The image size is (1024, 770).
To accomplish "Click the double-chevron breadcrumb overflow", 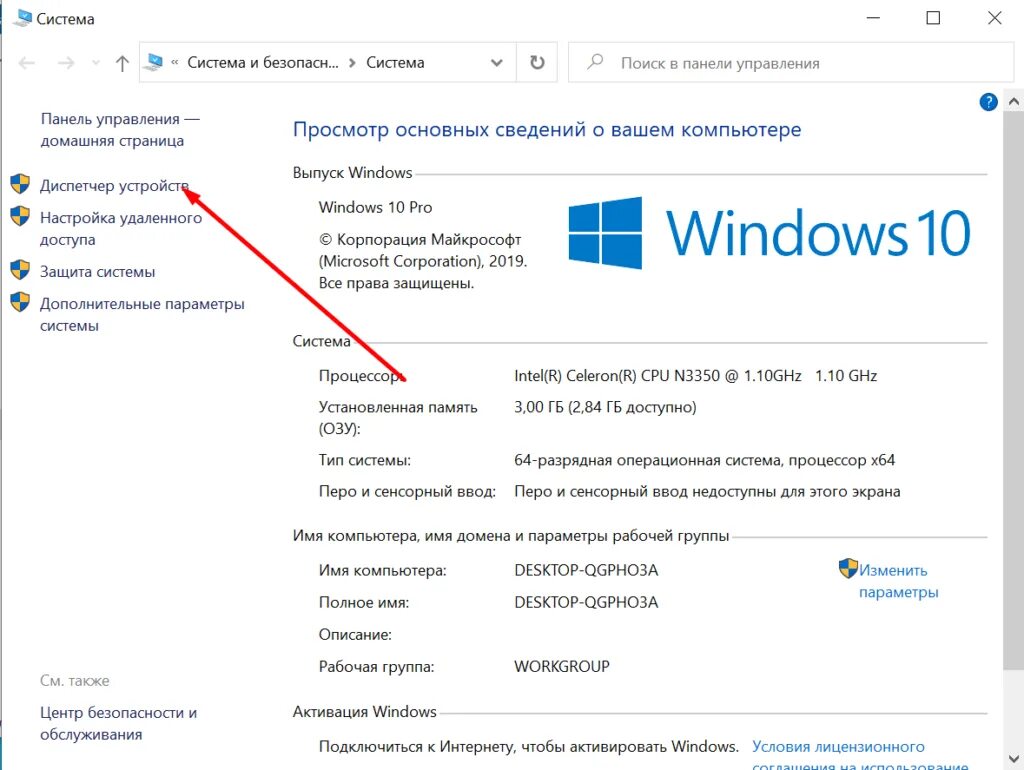I will pos(174,63).
